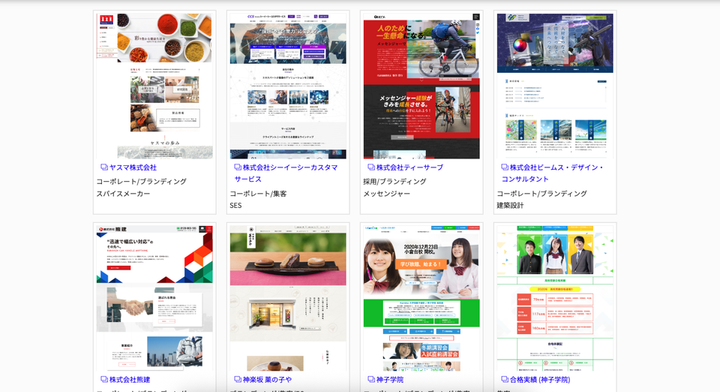Select the handshake construction company thumbnail
720x392 pixels.
tap(154, 298)
